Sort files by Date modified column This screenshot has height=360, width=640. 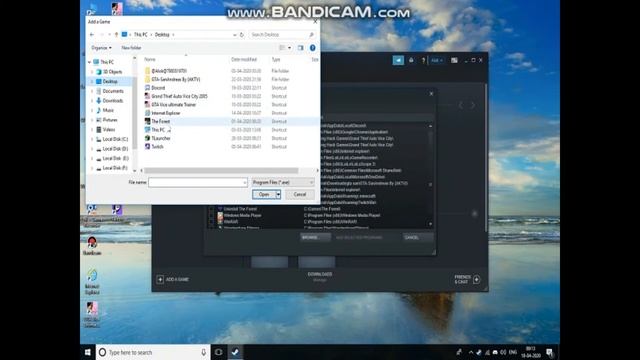(244, 60)
